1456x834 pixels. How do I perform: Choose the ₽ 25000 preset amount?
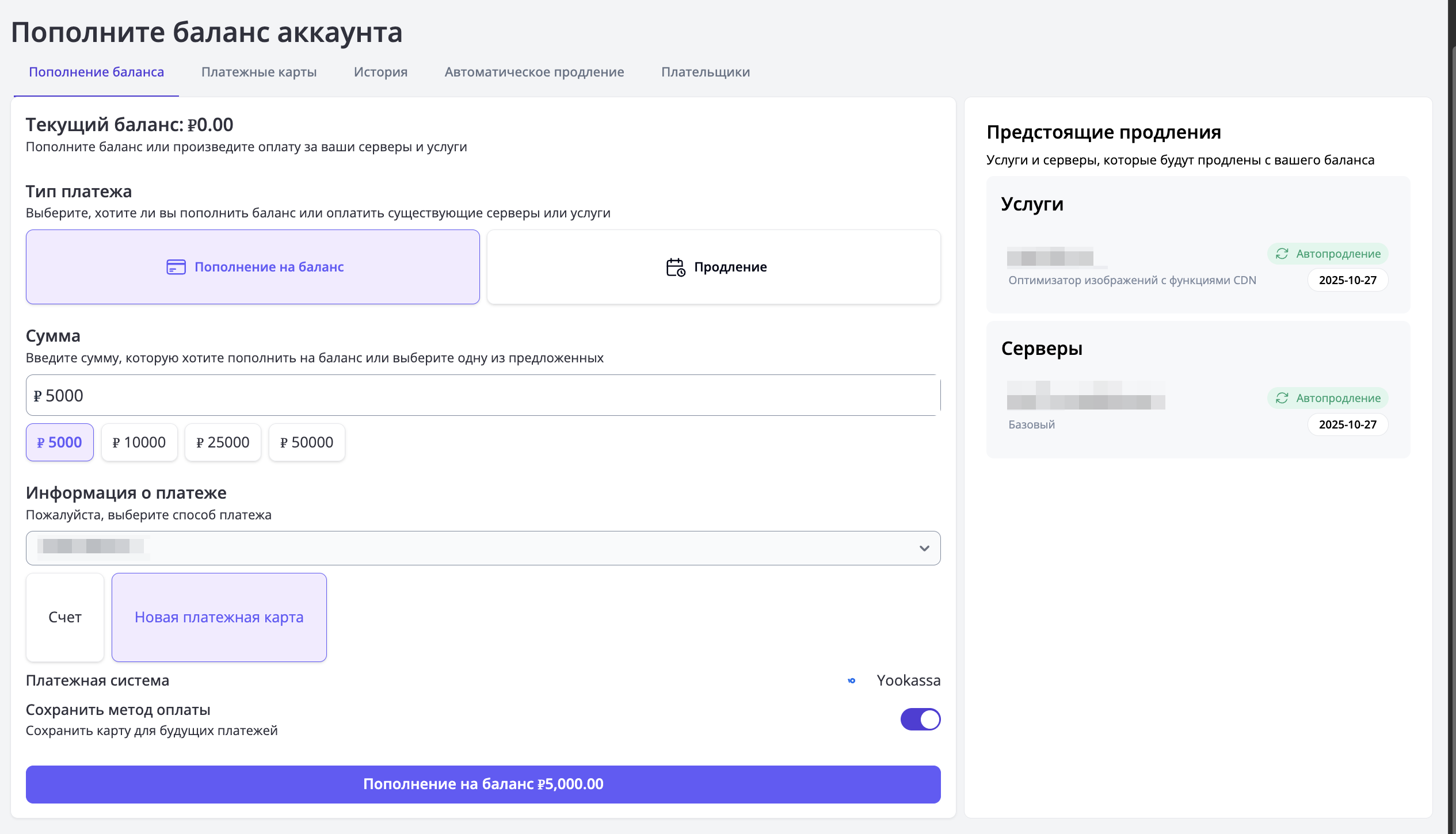point(222,442)
